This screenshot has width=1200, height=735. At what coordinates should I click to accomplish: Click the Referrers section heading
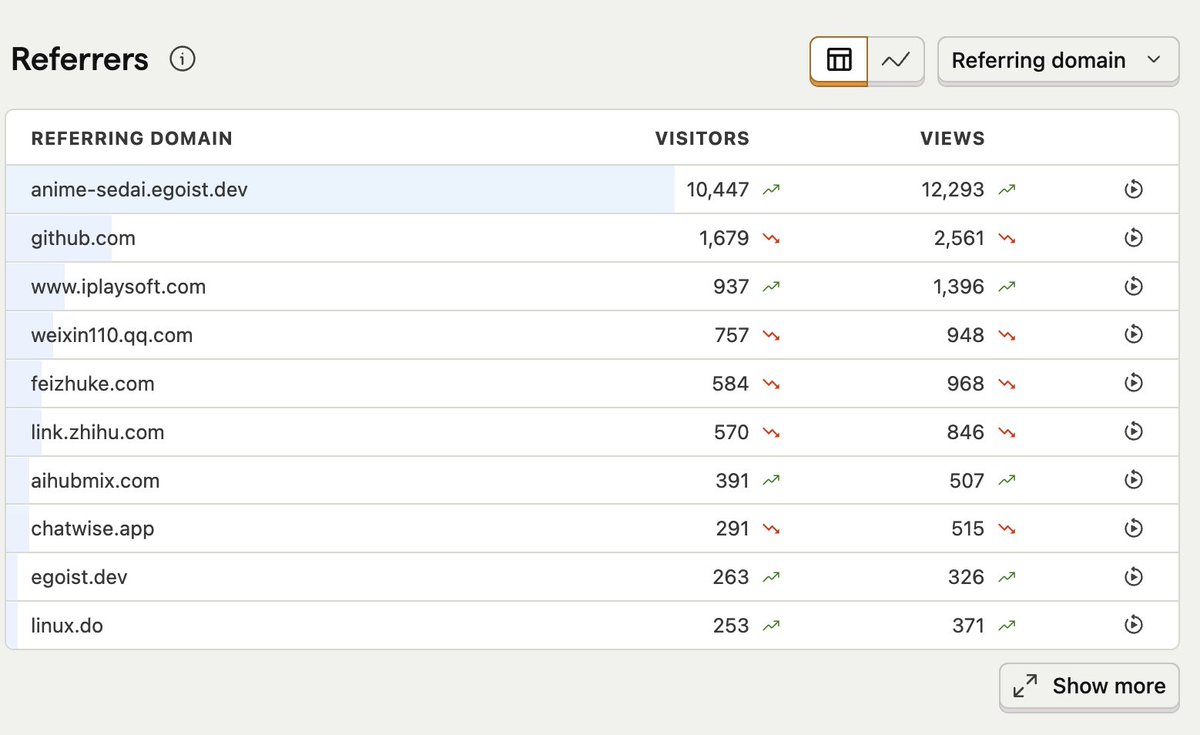tap(80, 59)
